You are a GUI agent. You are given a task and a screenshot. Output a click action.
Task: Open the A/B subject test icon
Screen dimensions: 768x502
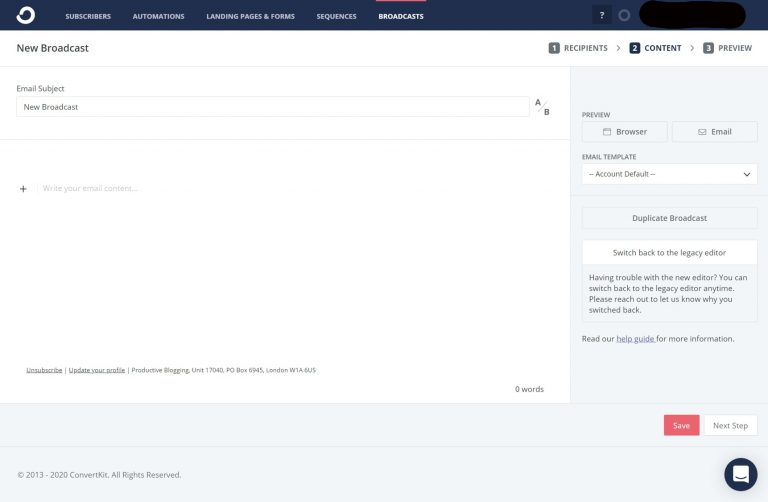[542, 107]
